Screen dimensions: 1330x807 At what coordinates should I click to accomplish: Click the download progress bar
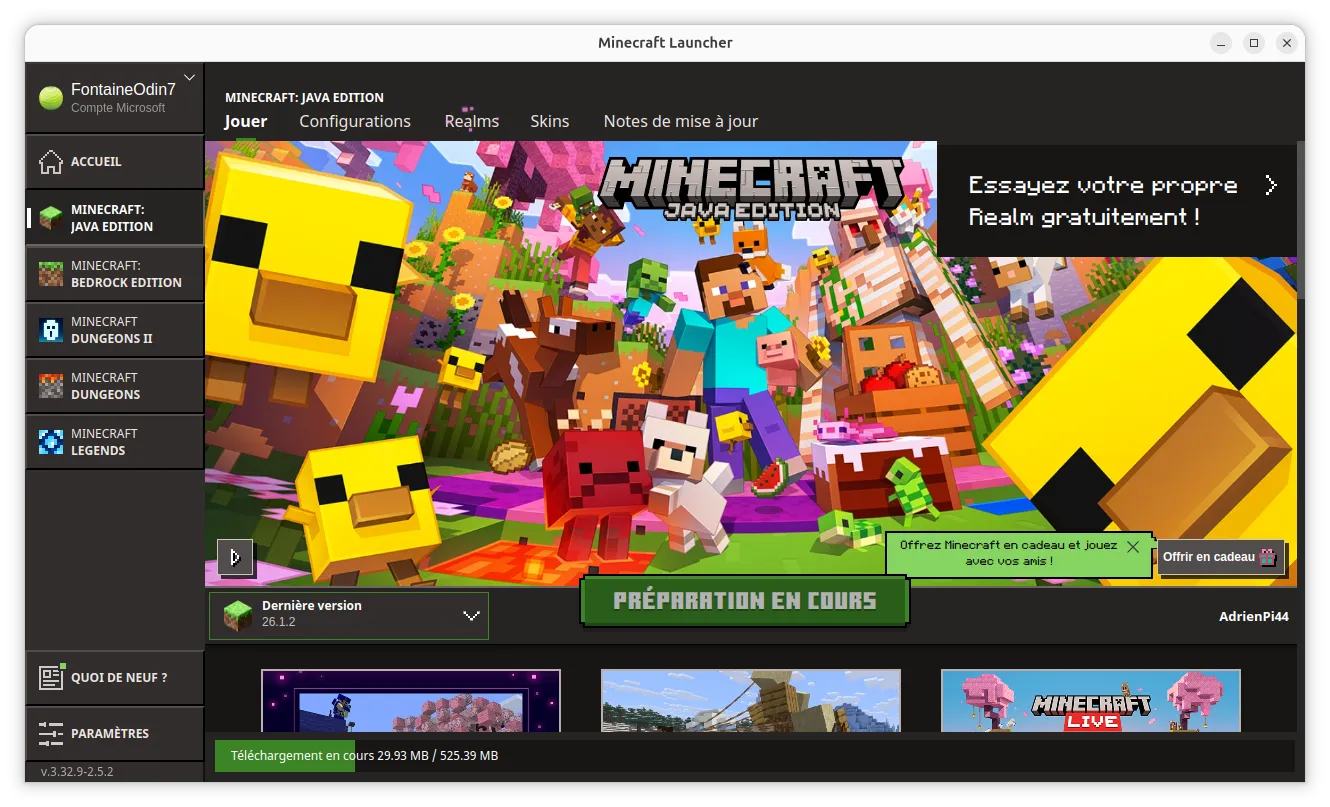[755, 755]
